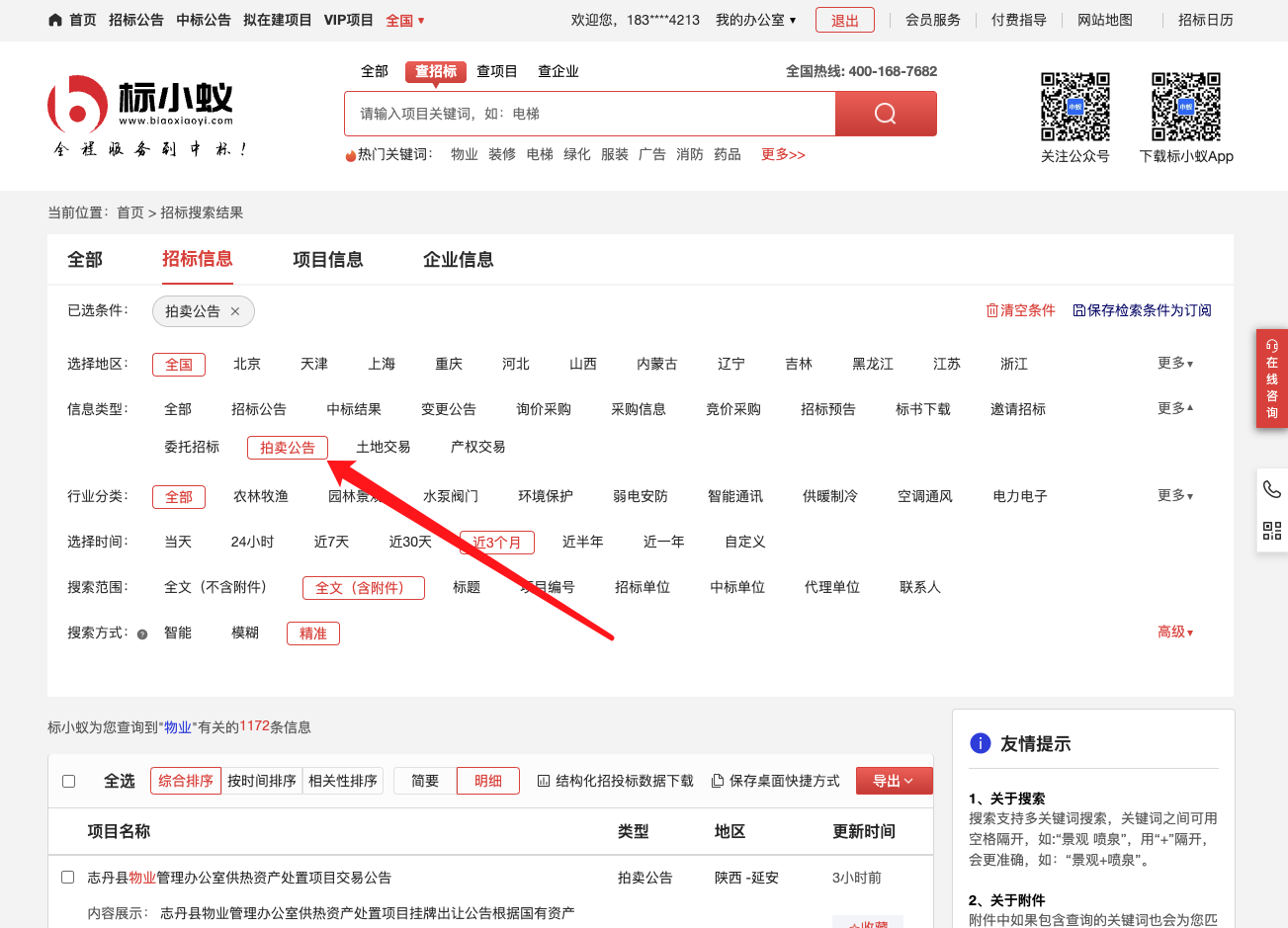Check the 全选 select-all checkbox
The width and height of the screenshot is (1288, 928).
(69, 781)
